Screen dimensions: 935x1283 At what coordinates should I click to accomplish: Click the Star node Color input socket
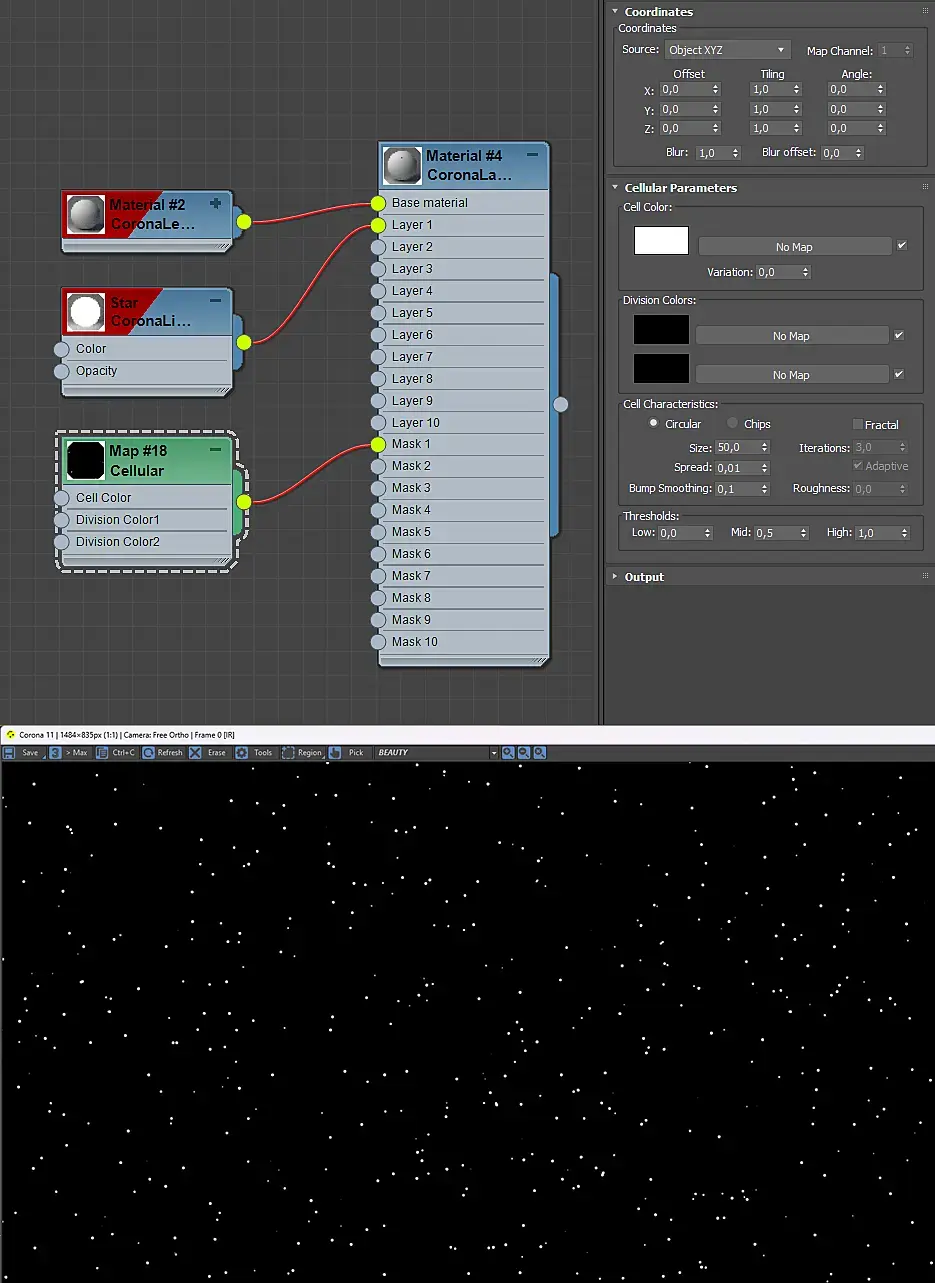pos(61,349)
